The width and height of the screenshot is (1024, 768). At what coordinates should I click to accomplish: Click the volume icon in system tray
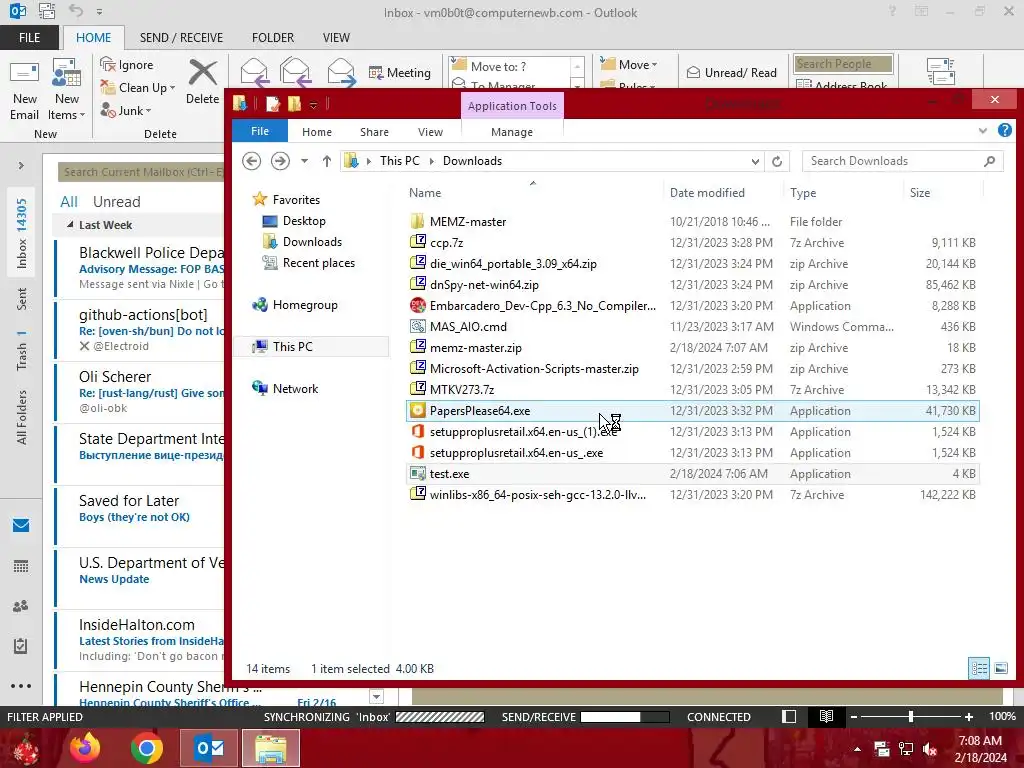tap(929, 749)
